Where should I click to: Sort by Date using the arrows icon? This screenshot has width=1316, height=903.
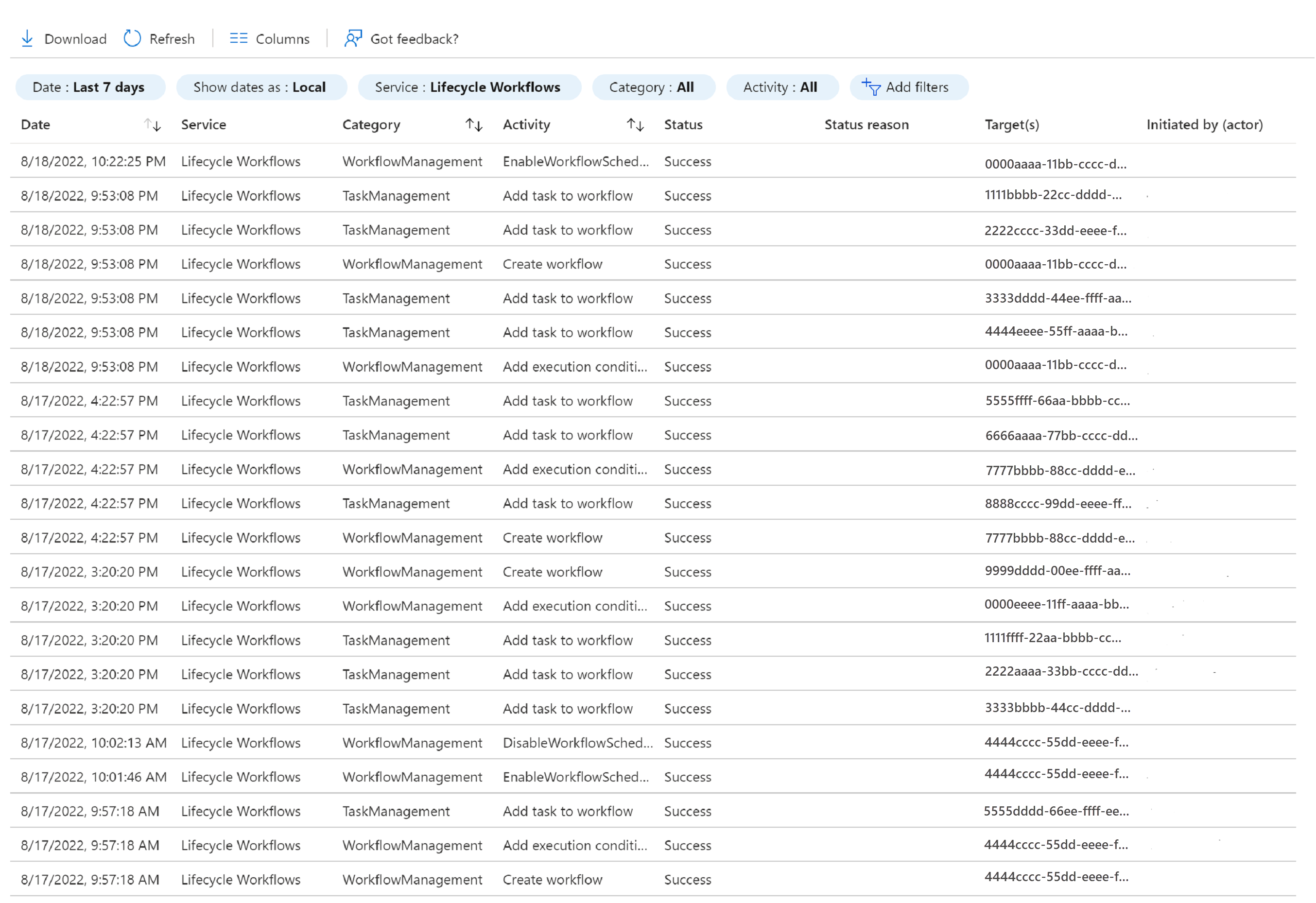coord(152,124)
